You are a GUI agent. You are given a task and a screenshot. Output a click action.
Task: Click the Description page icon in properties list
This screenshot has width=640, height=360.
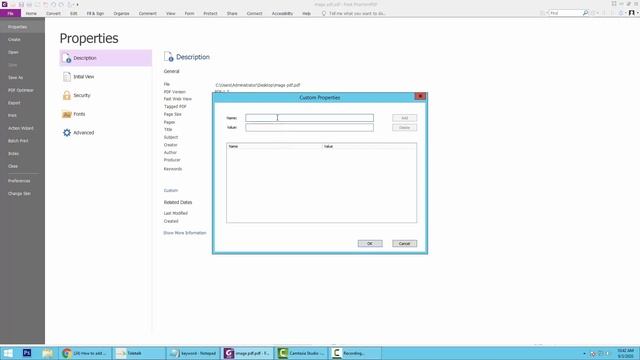pyautogui.click(x=67, y=58)
